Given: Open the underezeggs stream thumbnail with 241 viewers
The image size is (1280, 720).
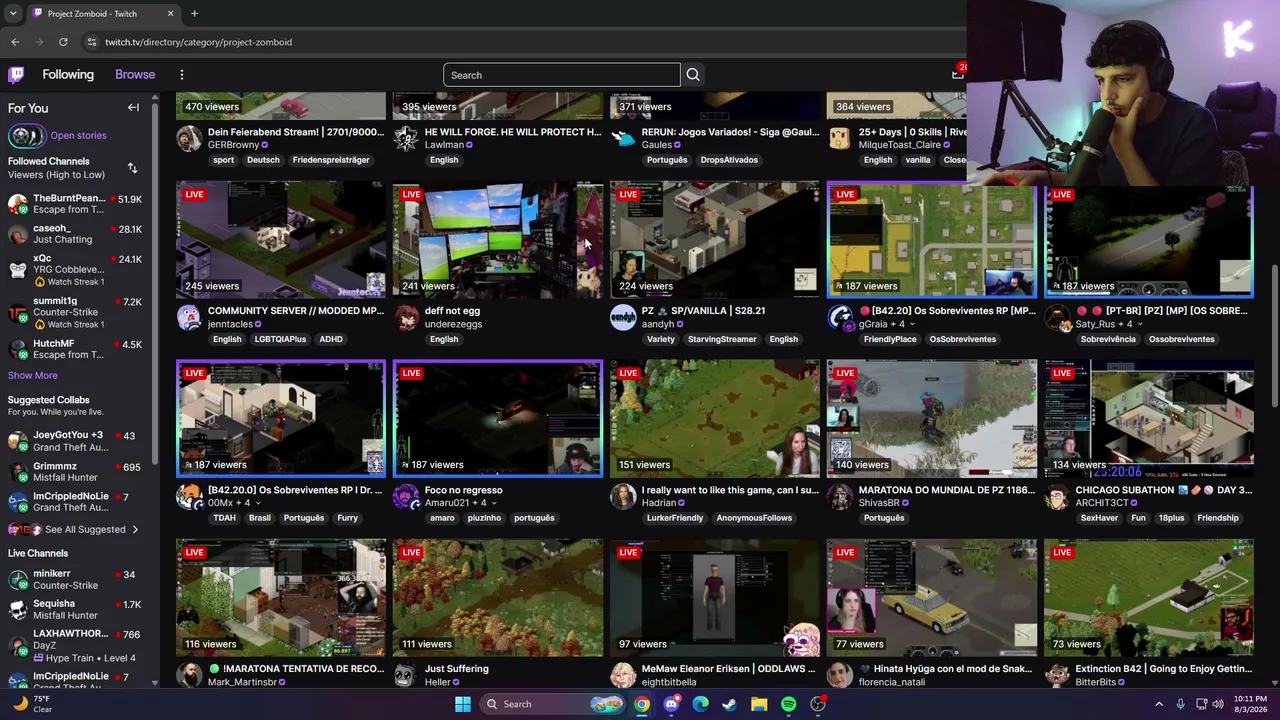Looking at the screenshot, I should 498,240.
